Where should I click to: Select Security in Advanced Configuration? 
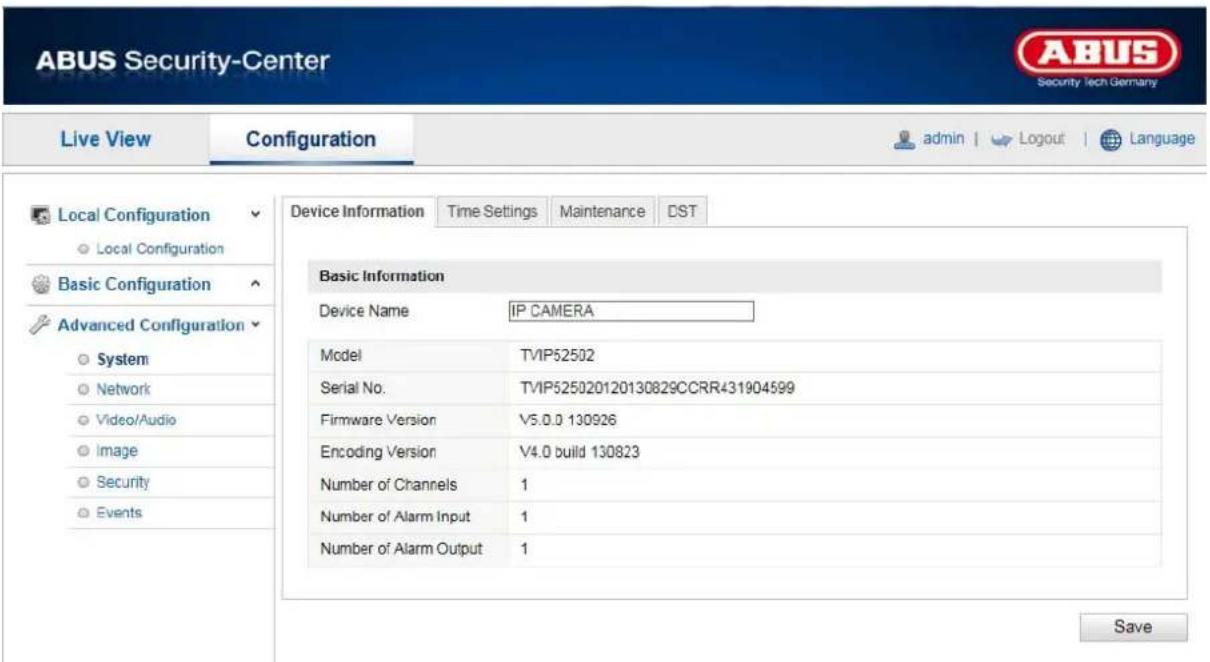tap(123, 482)
